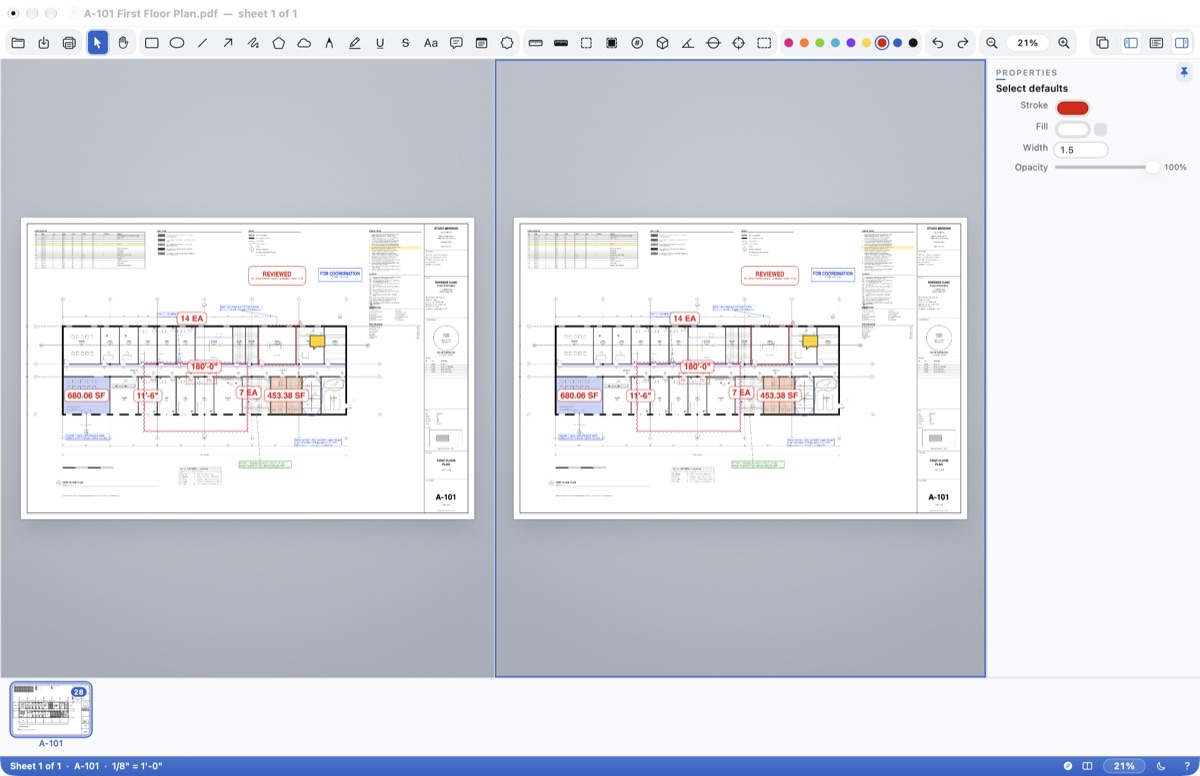1200x776 pixels.
Task: Click the Properties panel heading
Action: (x=1026, y=72)
